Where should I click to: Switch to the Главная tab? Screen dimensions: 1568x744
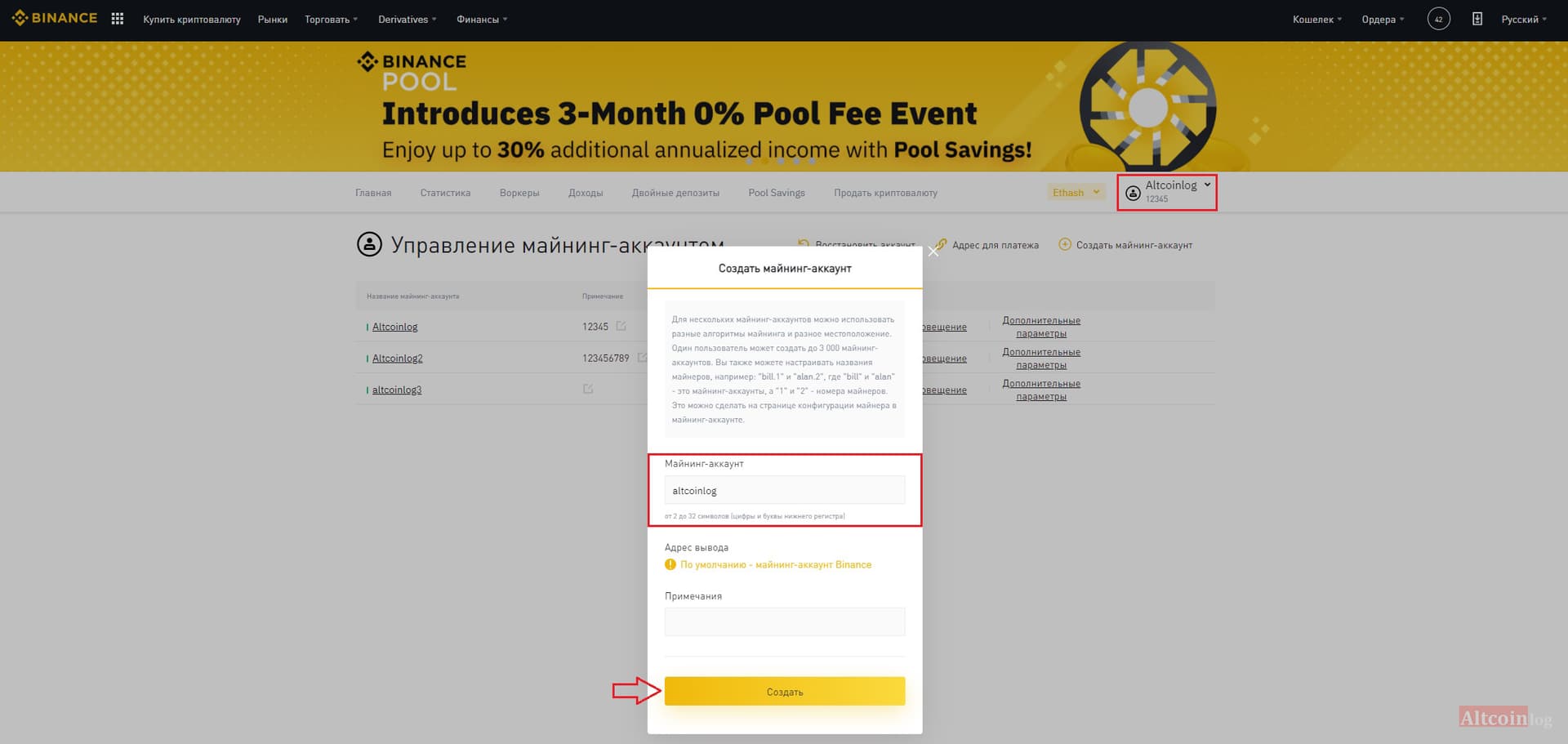[373, 193]
